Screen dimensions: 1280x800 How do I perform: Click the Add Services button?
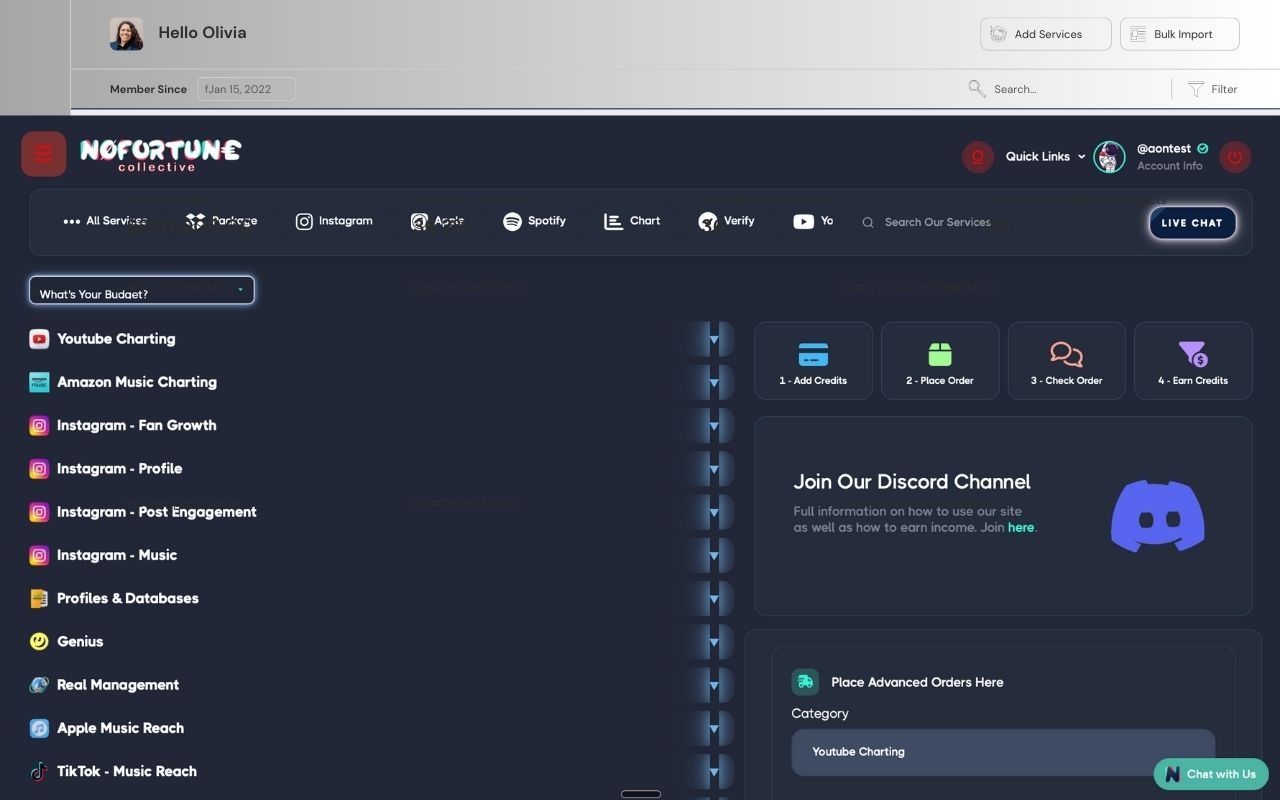(x=1046, y=34)
